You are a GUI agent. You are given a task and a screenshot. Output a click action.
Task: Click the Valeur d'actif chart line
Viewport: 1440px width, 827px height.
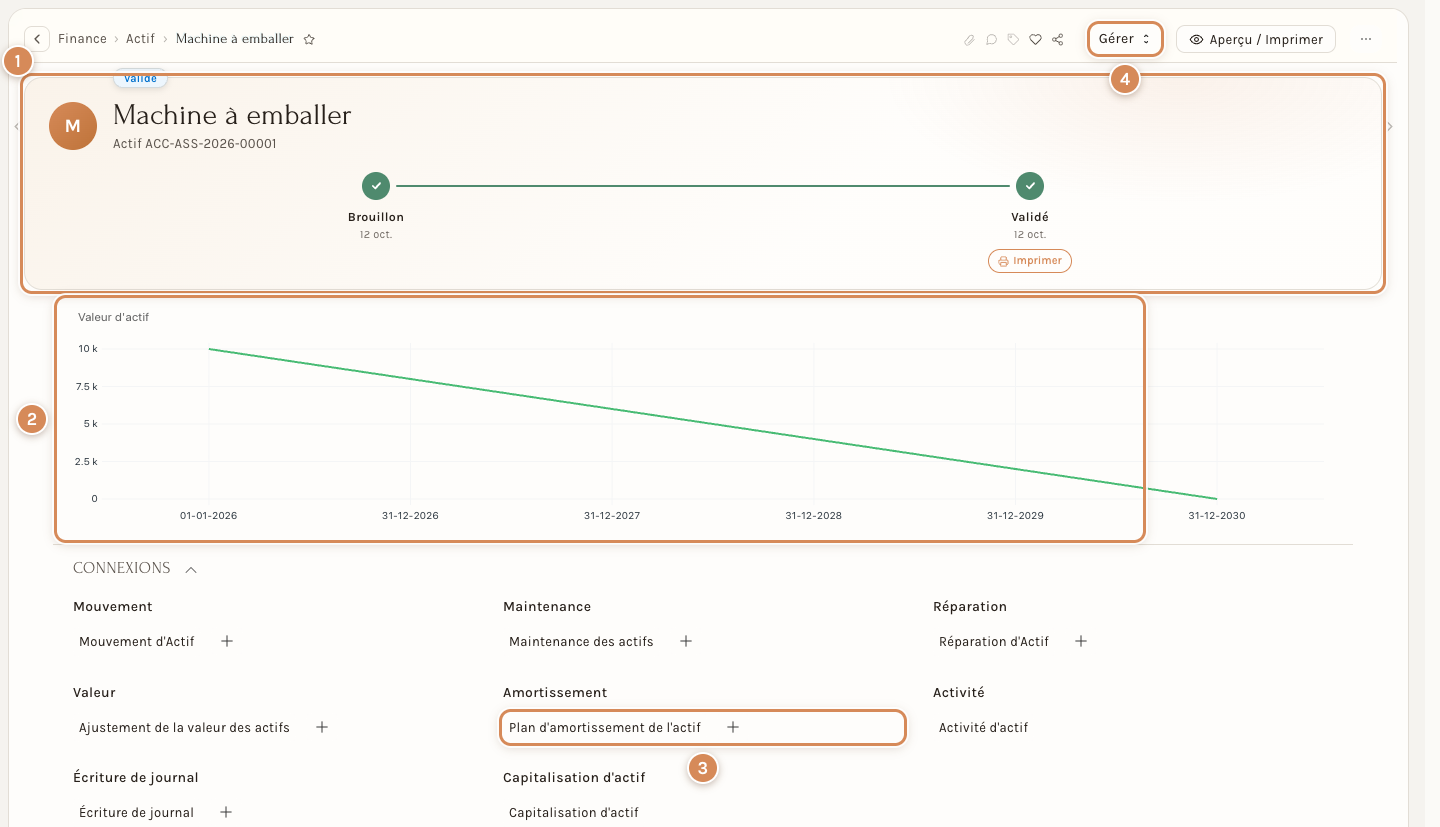pyautogui.click(x=713, y=424)
